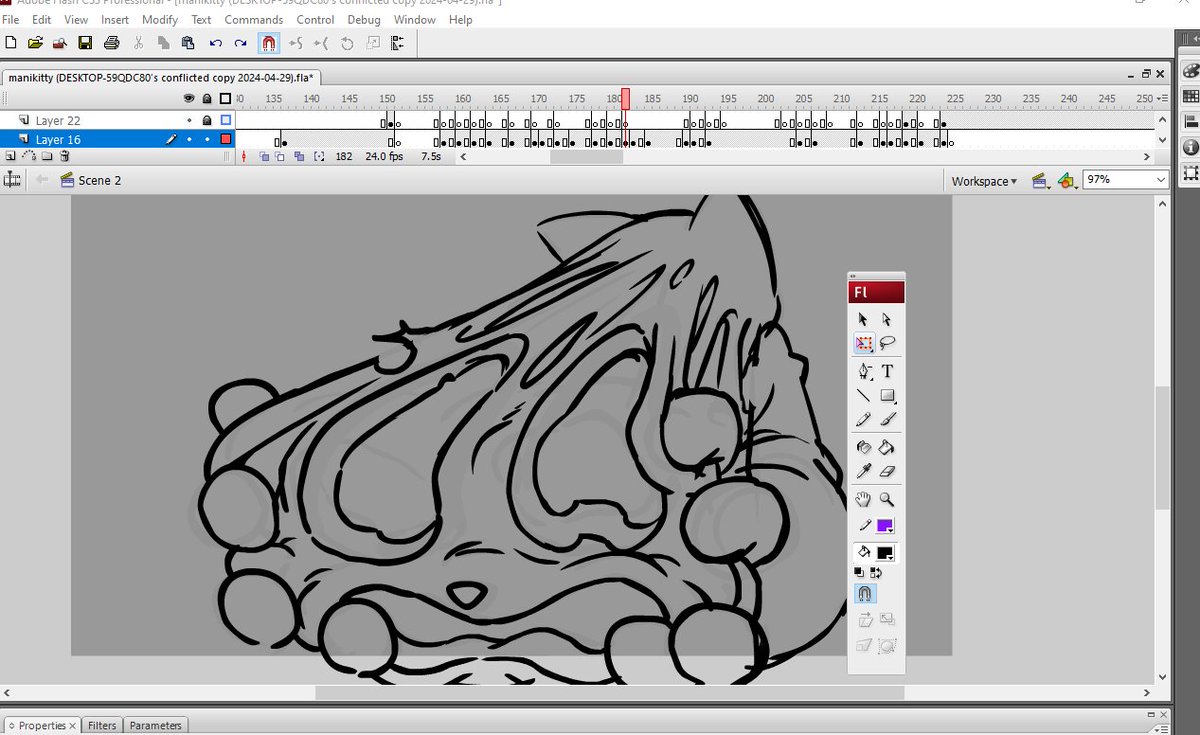
Task: Select the Lasso tool
Action: (x=887, y=344)
